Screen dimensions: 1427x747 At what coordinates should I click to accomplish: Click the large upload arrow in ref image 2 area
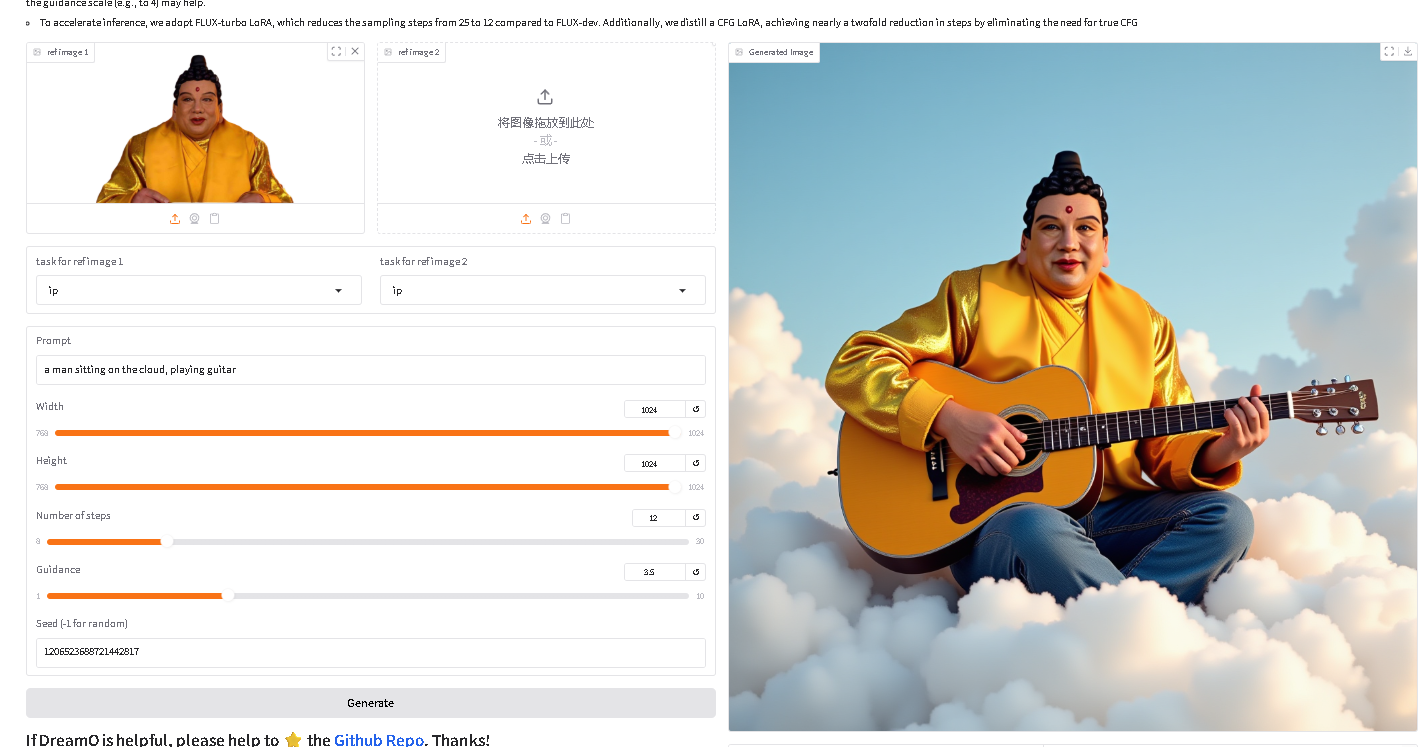(545, 97)
